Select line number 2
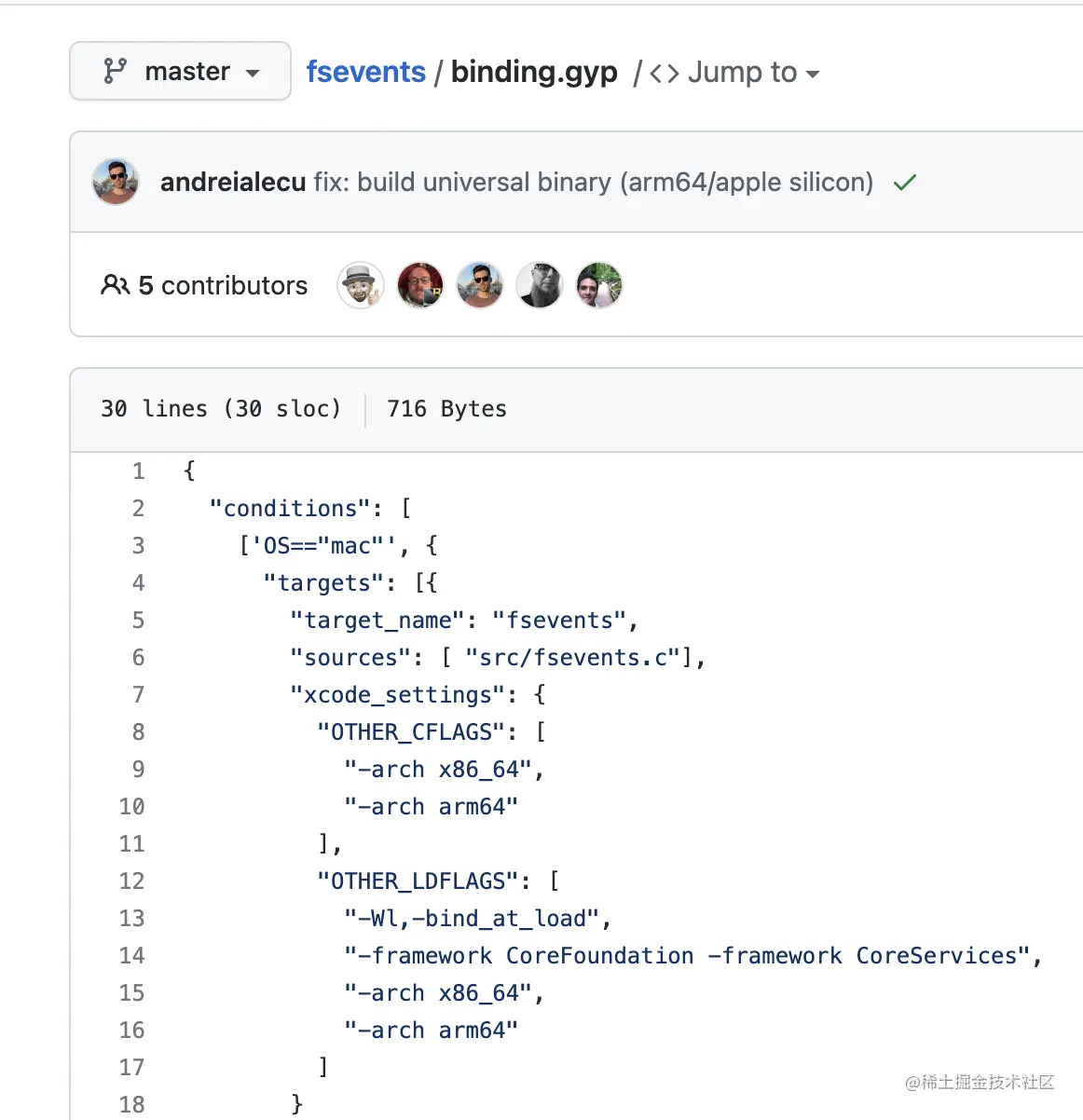This screenshot has height=1120, width=1083. point(138,509)
